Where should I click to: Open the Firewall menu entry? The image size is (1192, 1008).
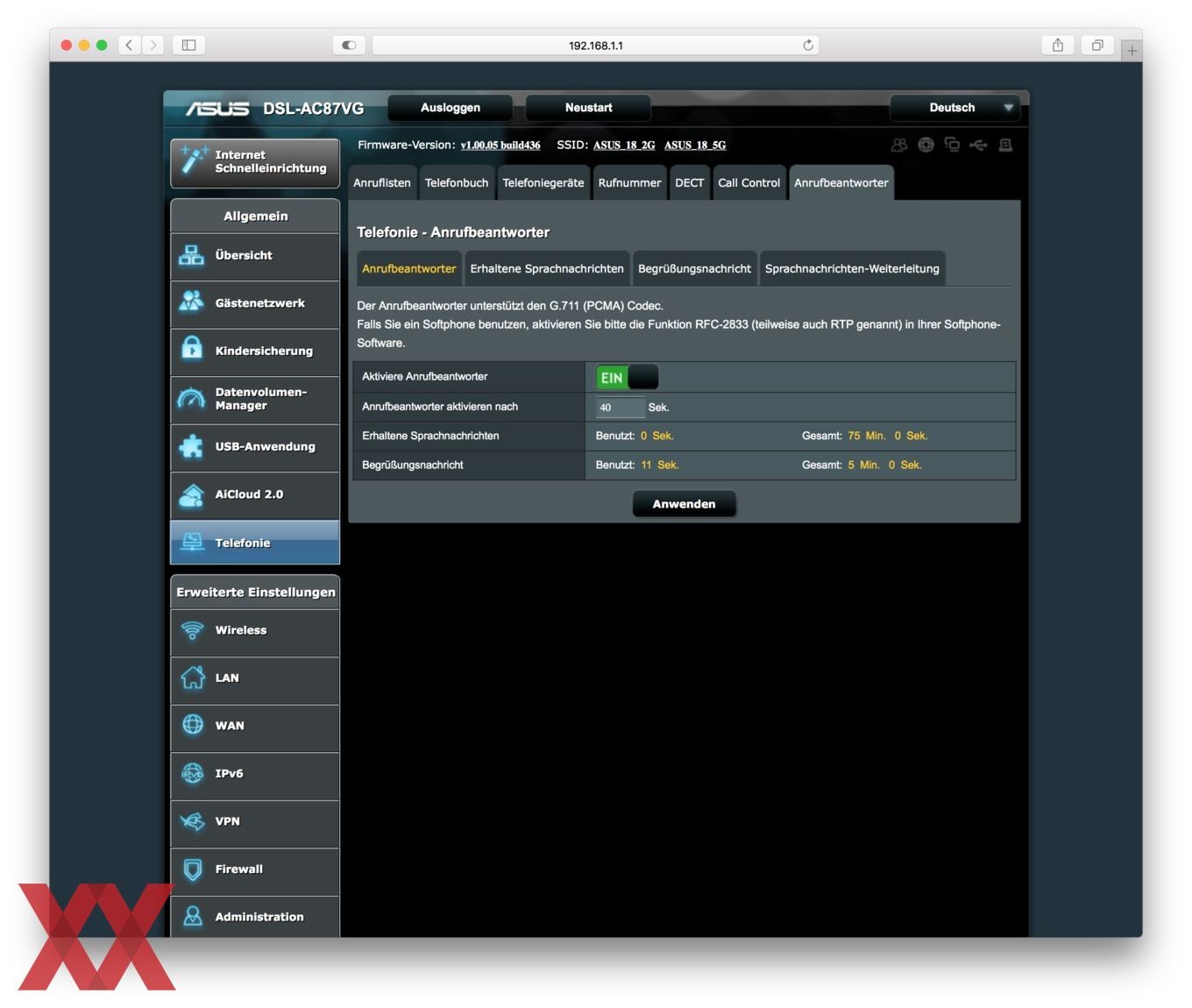[255, 870]
